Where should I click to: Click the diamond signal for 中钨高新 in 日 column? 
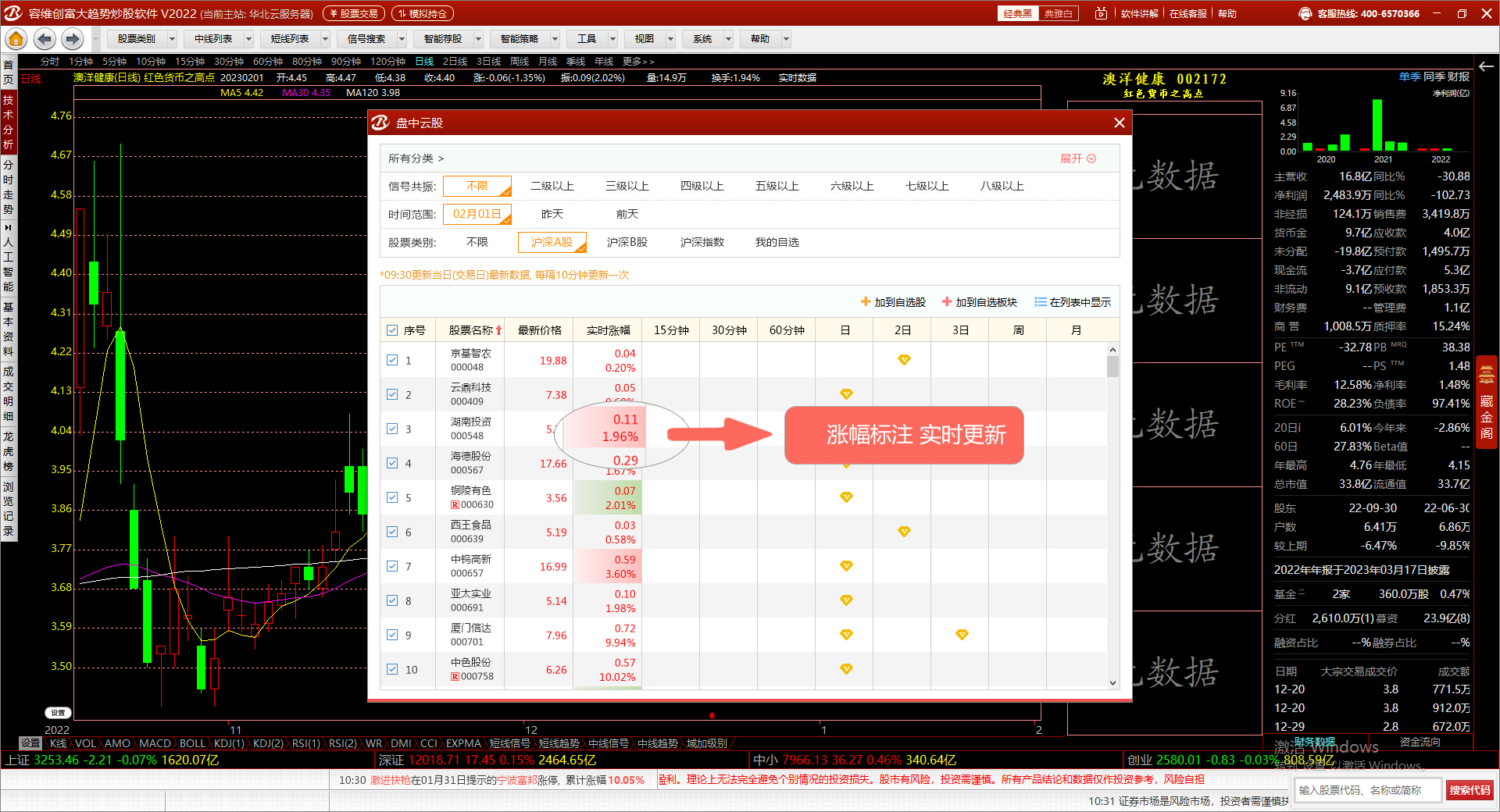point(846,566)
